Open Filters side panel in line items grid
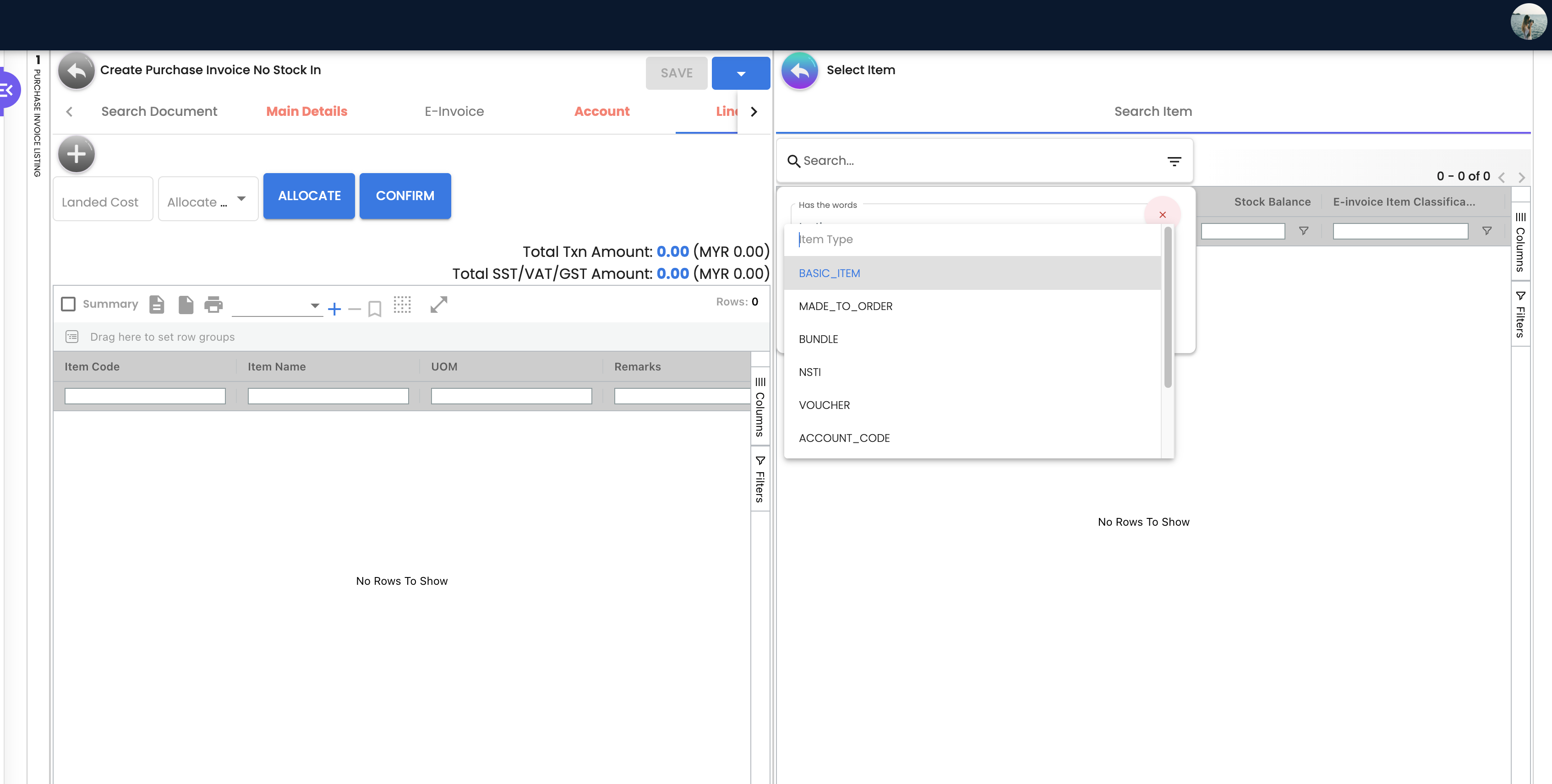Screen dimensions: 1552x784 point(760,479)
